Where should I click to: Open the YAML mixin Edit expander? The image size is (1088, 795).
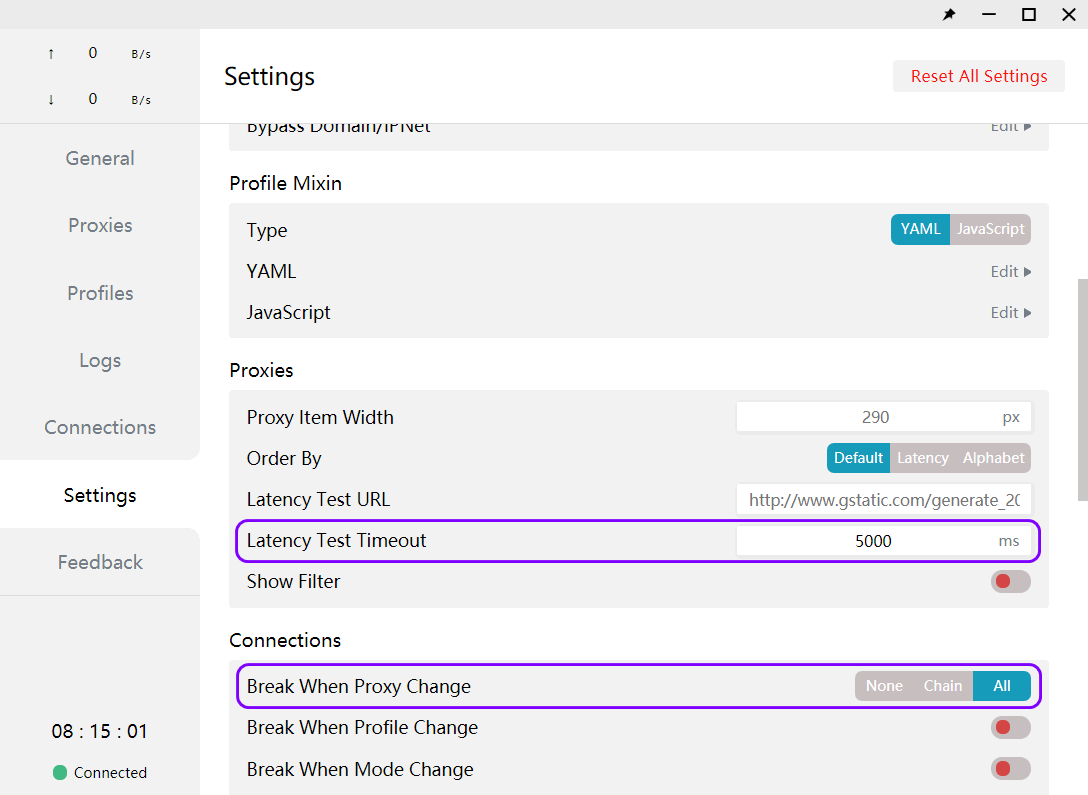tap(1010, 271)
